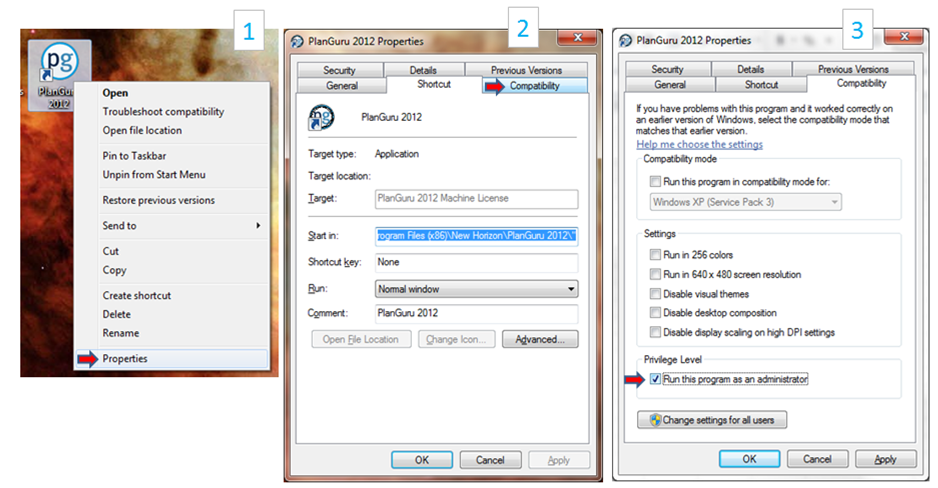Enable Run this program in compatibility mode
This screenshot has width=938, height=488.
point(655,181)
